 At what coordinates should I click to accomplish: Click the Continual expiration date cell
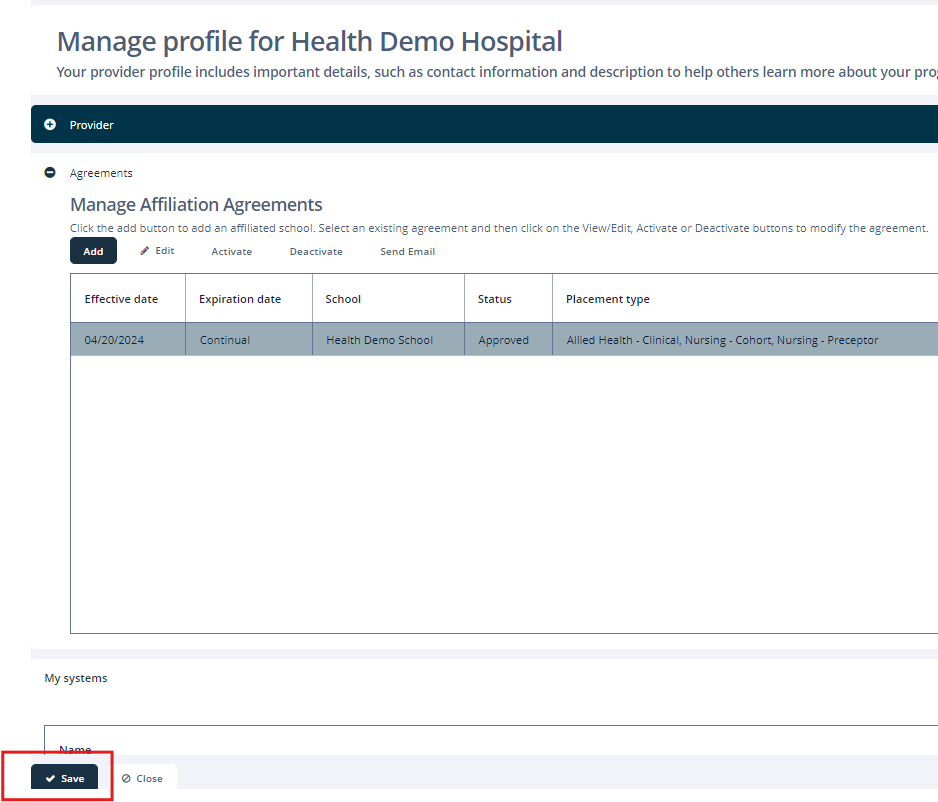click(x=225, y=340)
